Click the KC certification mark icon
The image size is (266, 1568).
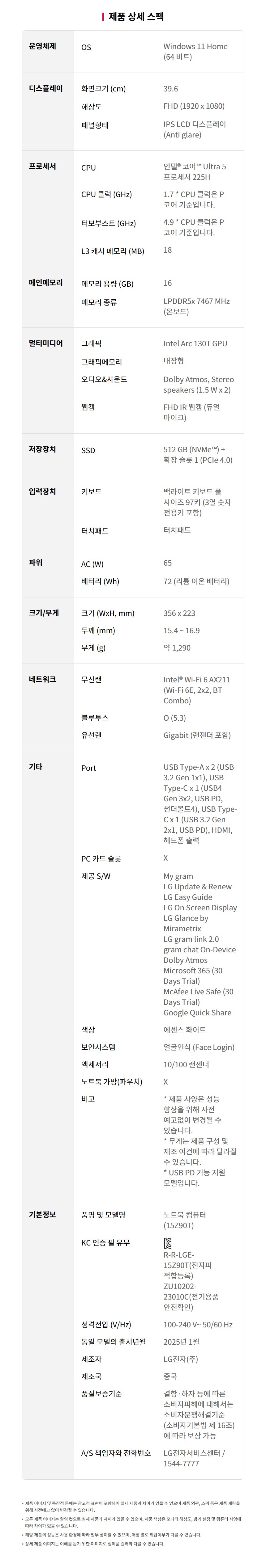168,1244
